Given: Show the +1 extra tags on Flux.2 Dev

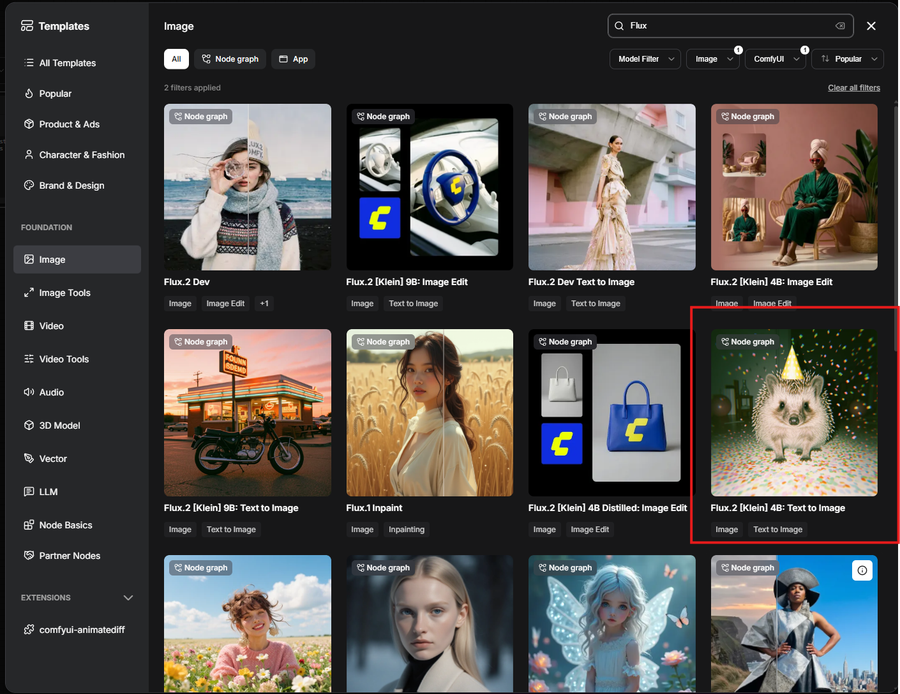Looking at the screenshot, I should point(264,304).
